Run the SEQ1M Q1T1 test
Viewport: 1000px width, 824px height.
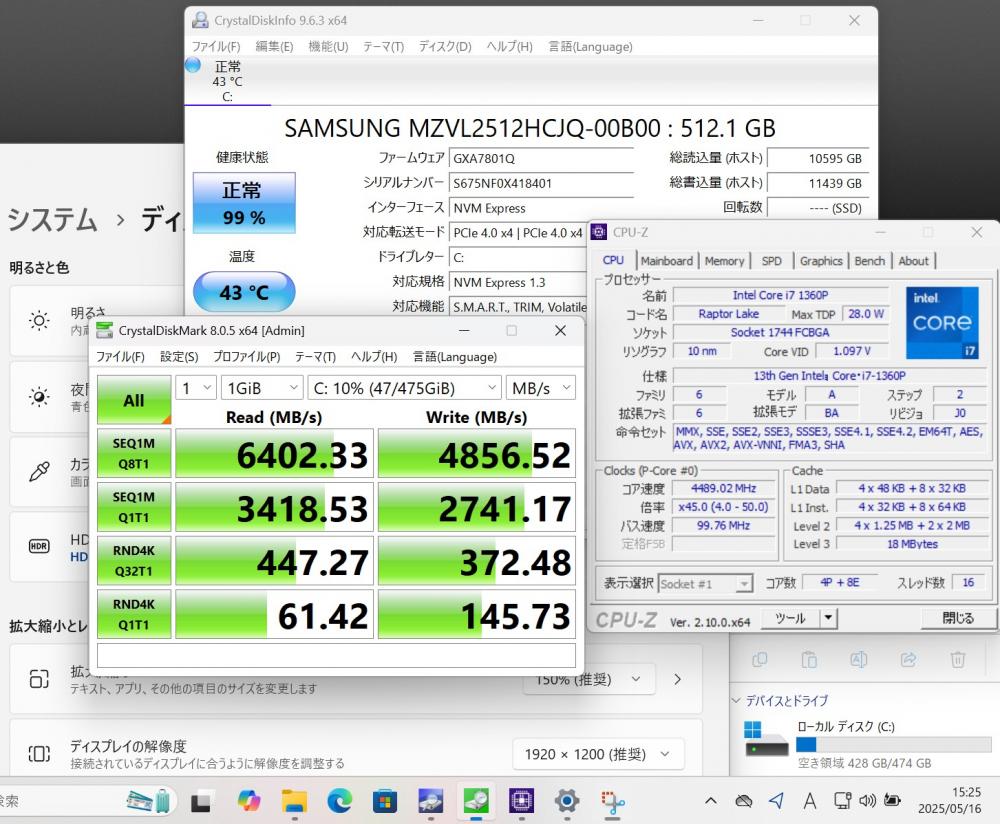point(134,507)
